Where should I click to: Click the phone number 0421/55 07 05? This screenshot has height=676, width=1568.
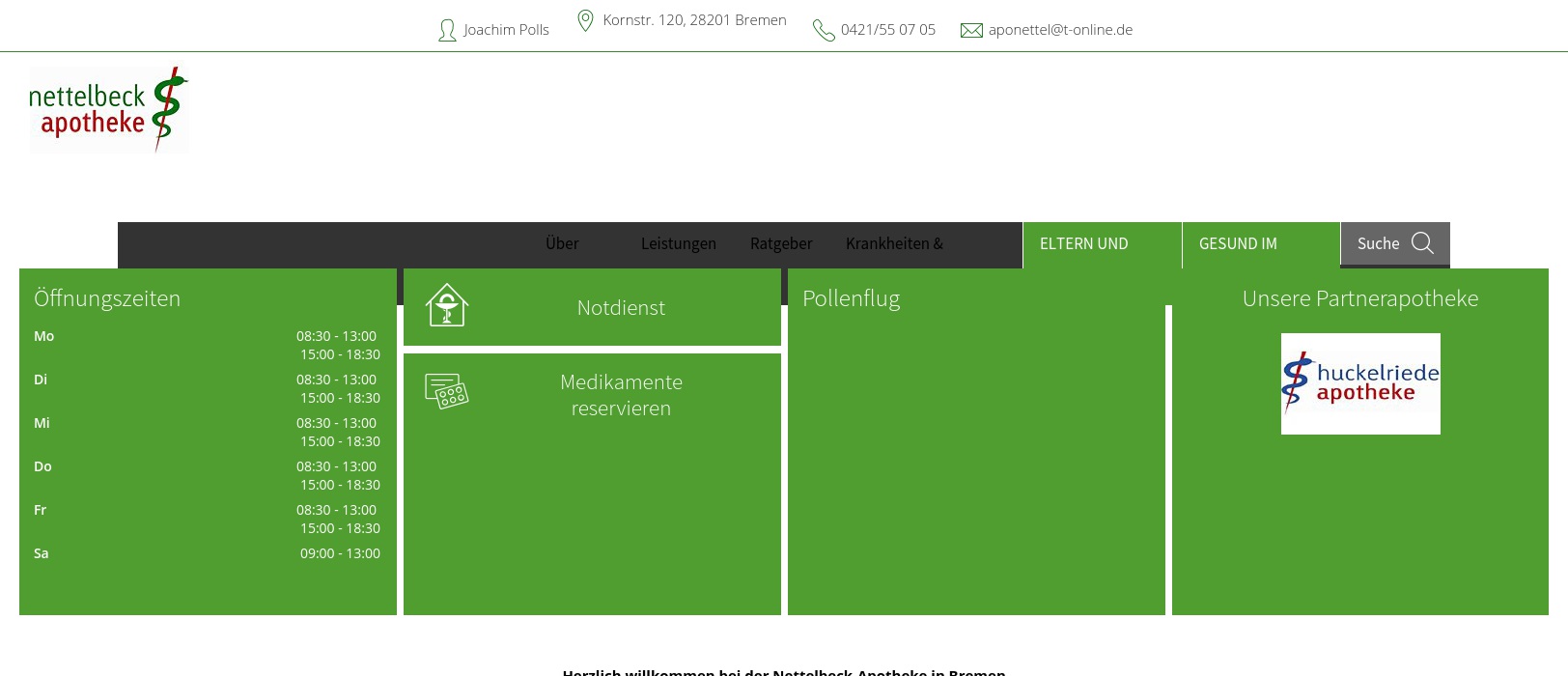click(x=887, y=30)
